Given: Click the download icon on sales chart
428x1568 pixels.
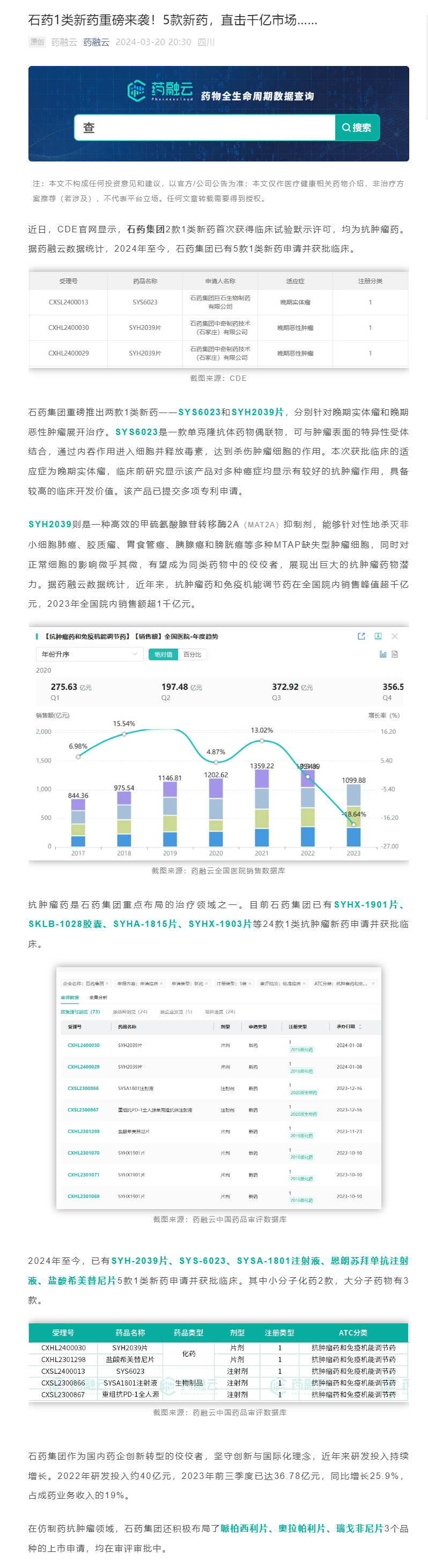Looking at the screenshot, I should [x=378, y=636].
